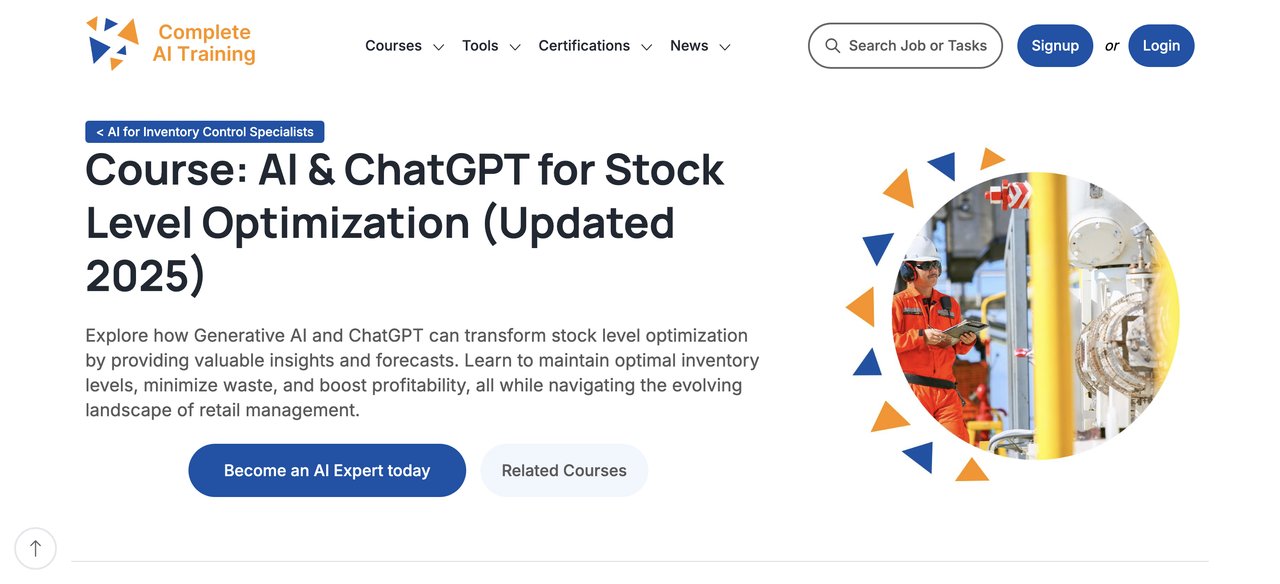Click the Become an AI Expert today button
Viewport: 1280px width, 584px height.
(x=327, y=470)
